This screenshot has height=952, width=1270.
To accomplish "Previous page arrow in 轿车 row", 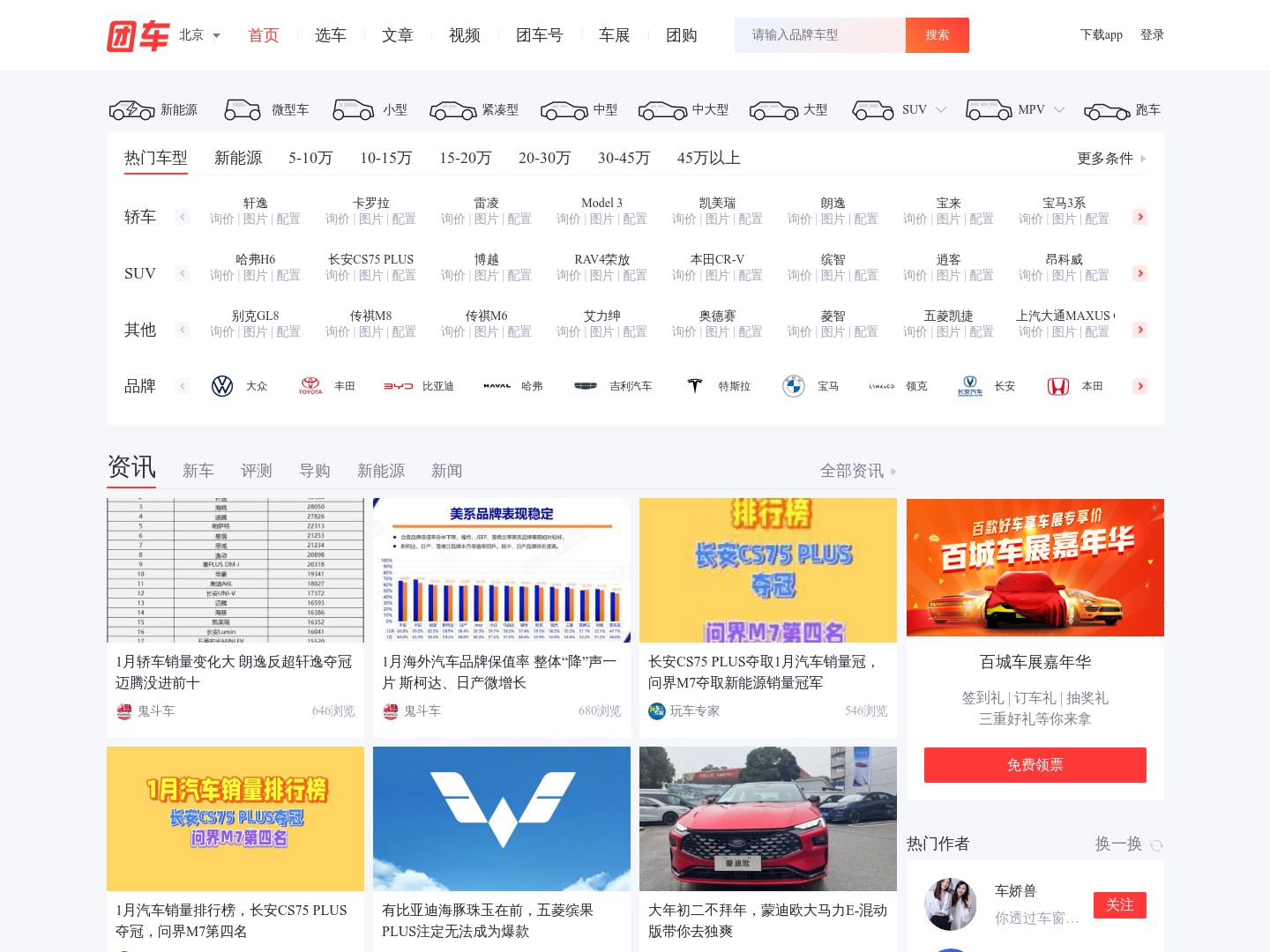I will tap(183, 217).
